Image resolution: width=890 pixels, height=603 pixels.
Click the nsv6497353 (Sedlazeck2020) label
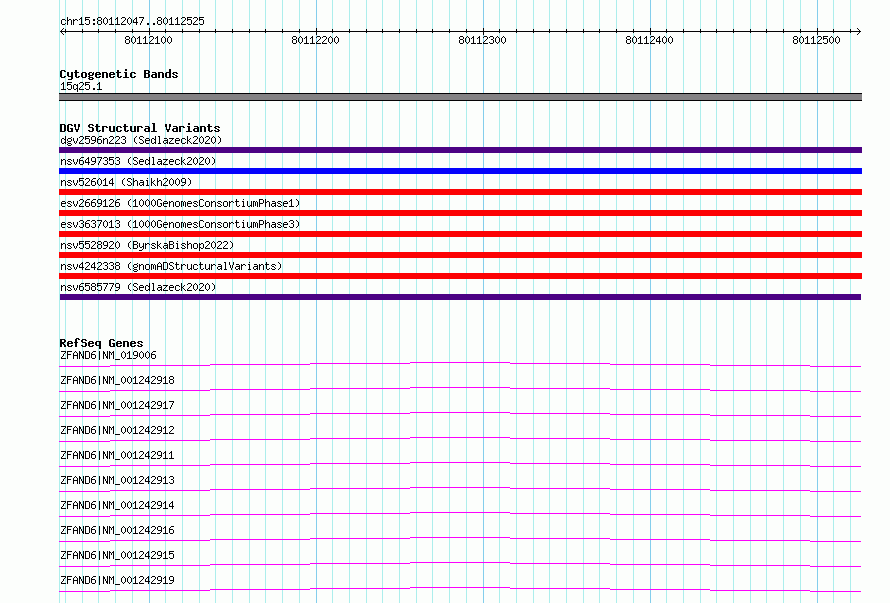click(138, 161)
